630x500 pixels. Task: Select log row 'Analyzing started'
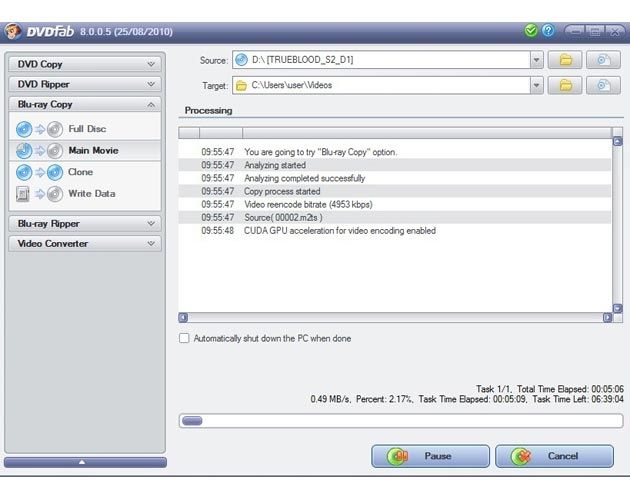[x=395, y=165]
